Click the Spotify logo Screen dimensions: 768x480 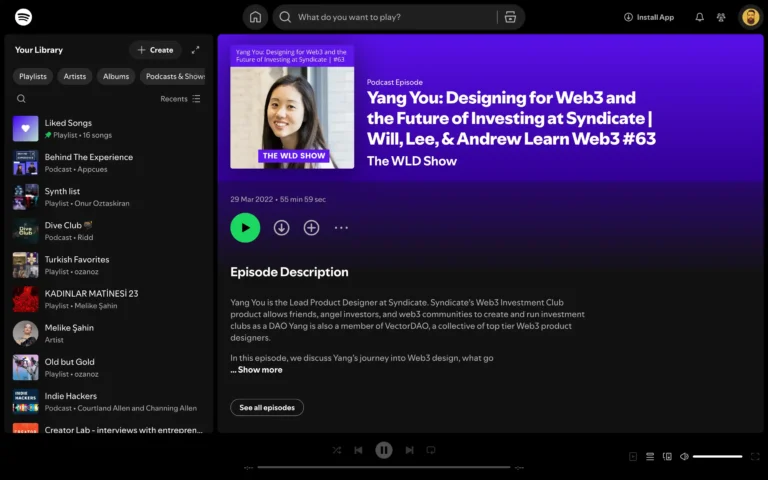coord(24,17)
